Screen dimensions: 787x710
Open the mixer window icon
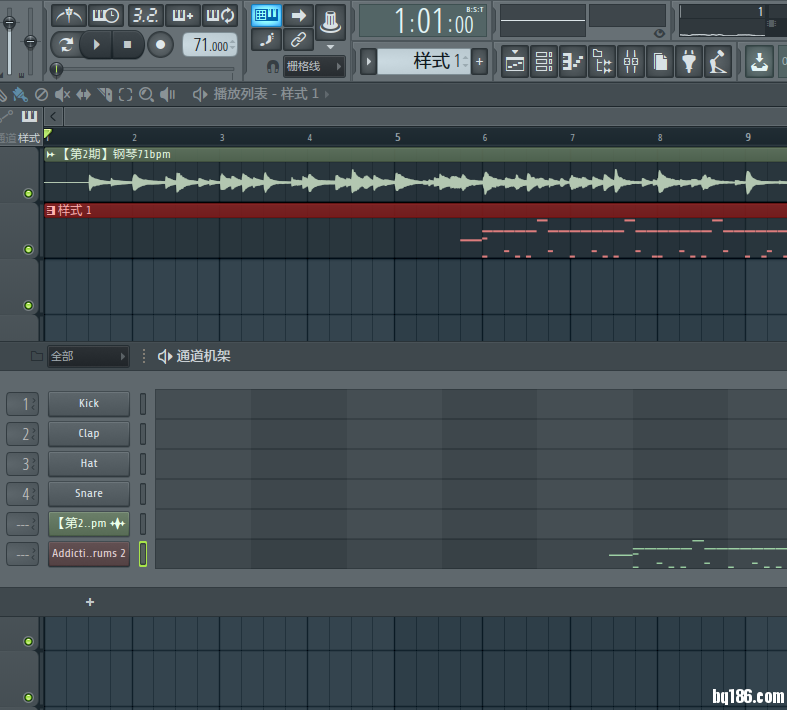coord(631,62)
